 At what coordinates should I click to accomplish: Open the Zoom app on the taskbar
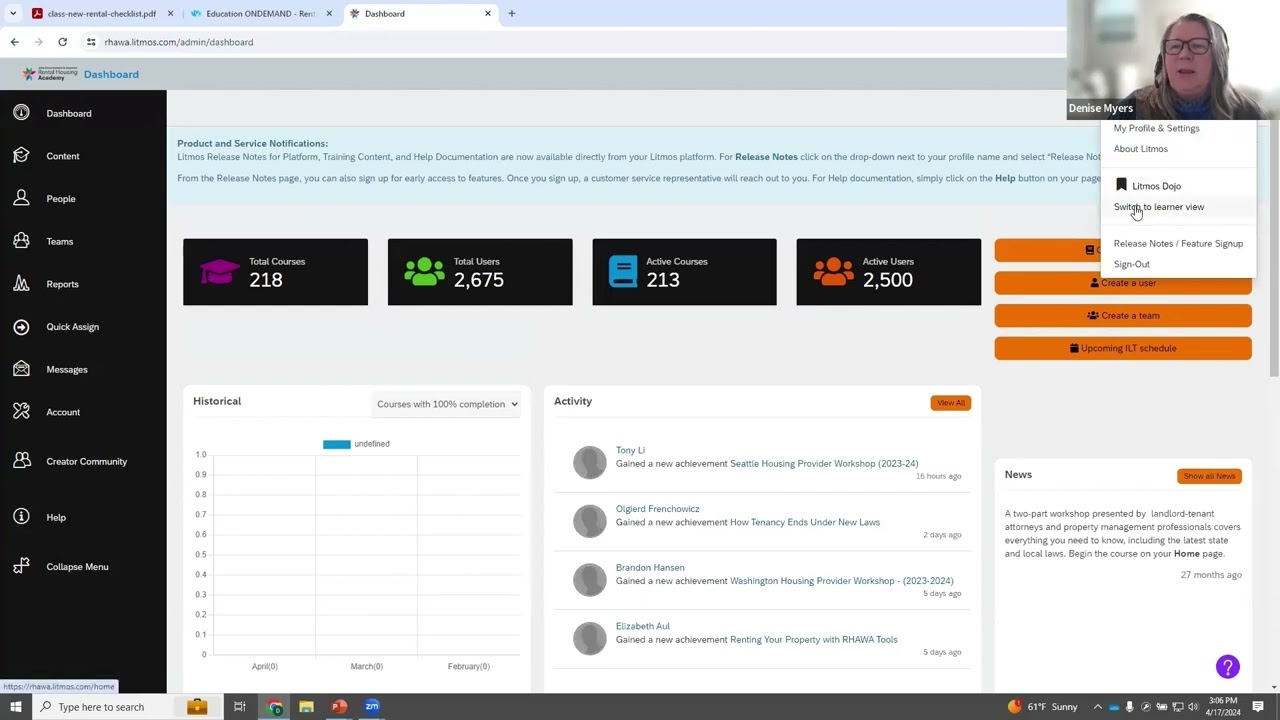coord(372,707)
